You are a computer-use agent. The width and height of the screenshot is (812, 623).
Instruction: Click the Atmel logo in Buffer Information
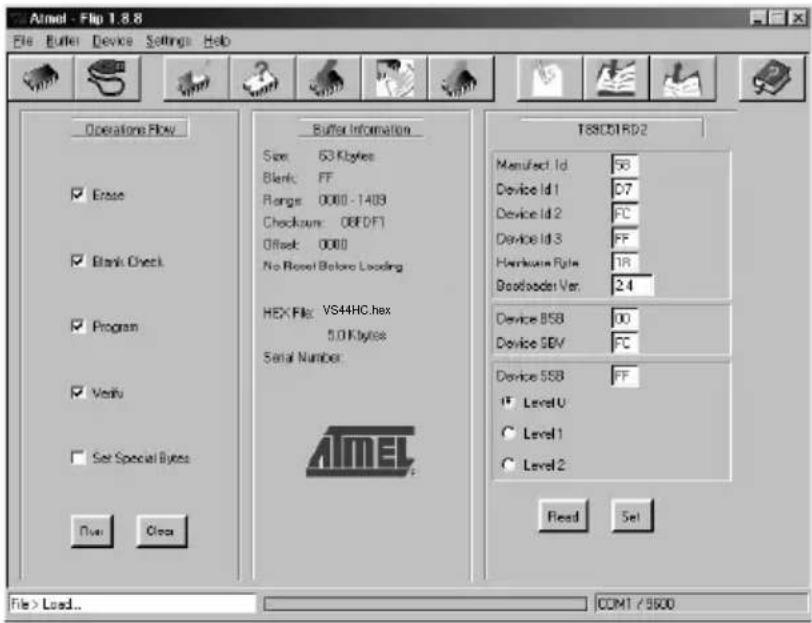click(x=360, y=451)
